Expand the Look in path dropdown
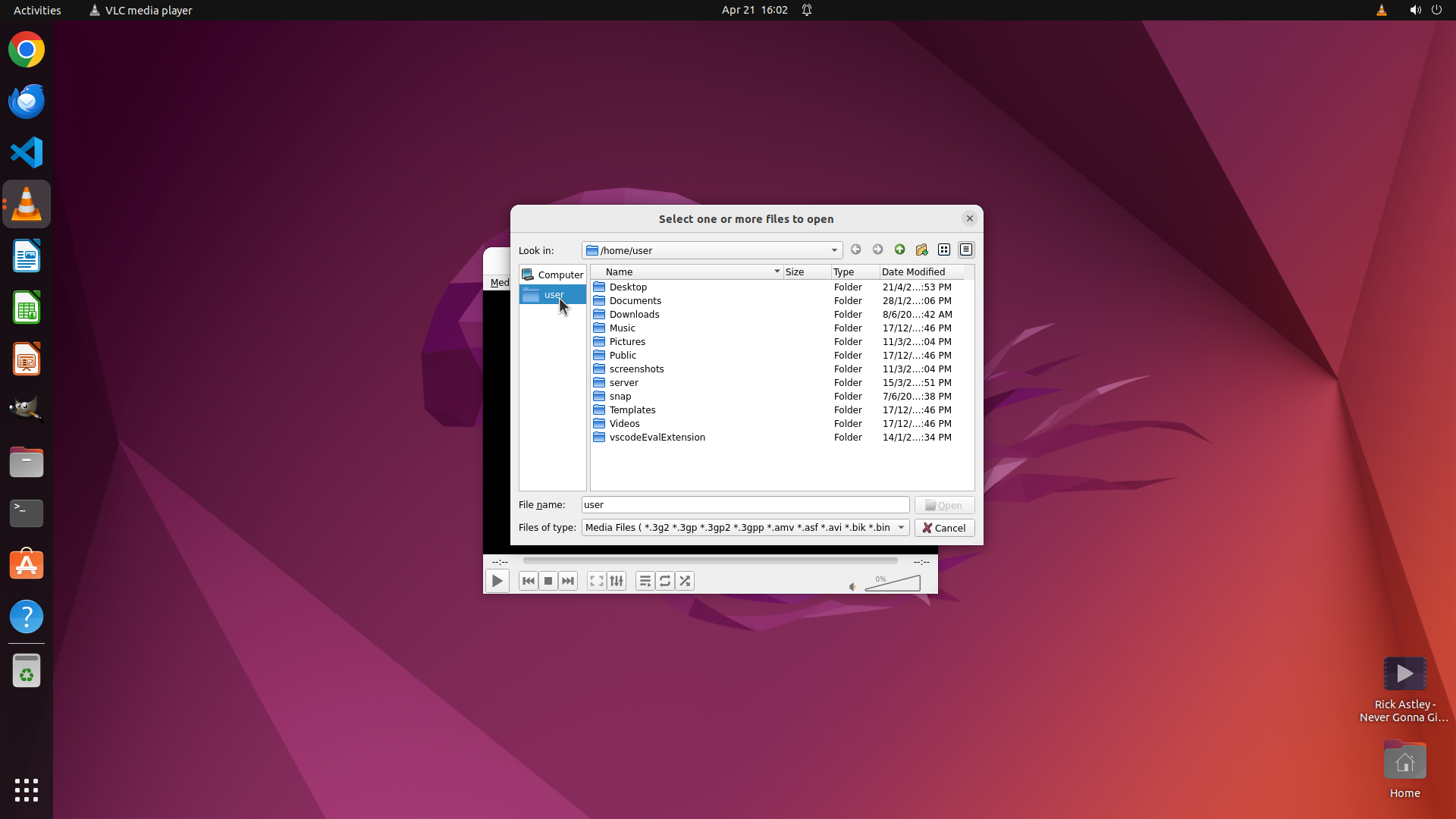This screenshot has height=819, width=1456. (834, 250)
